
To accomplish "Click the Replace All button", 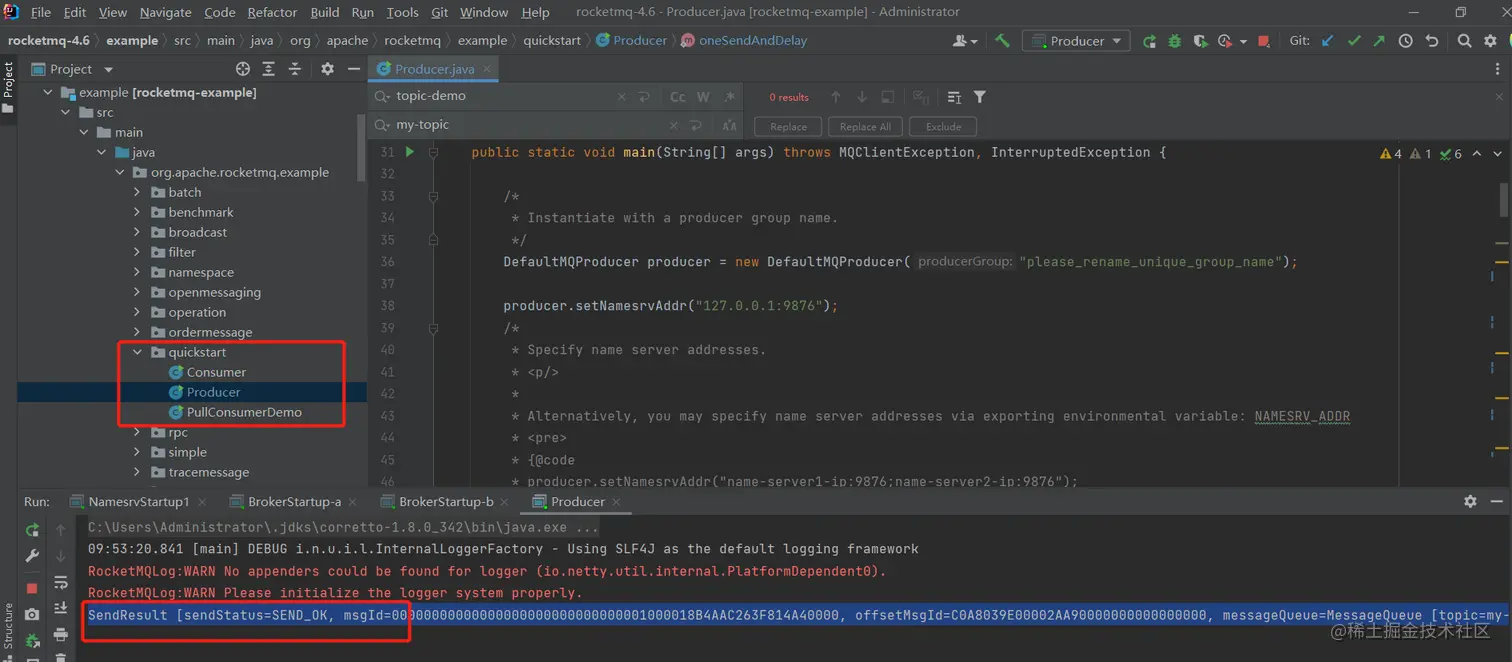I will (865, 126).
